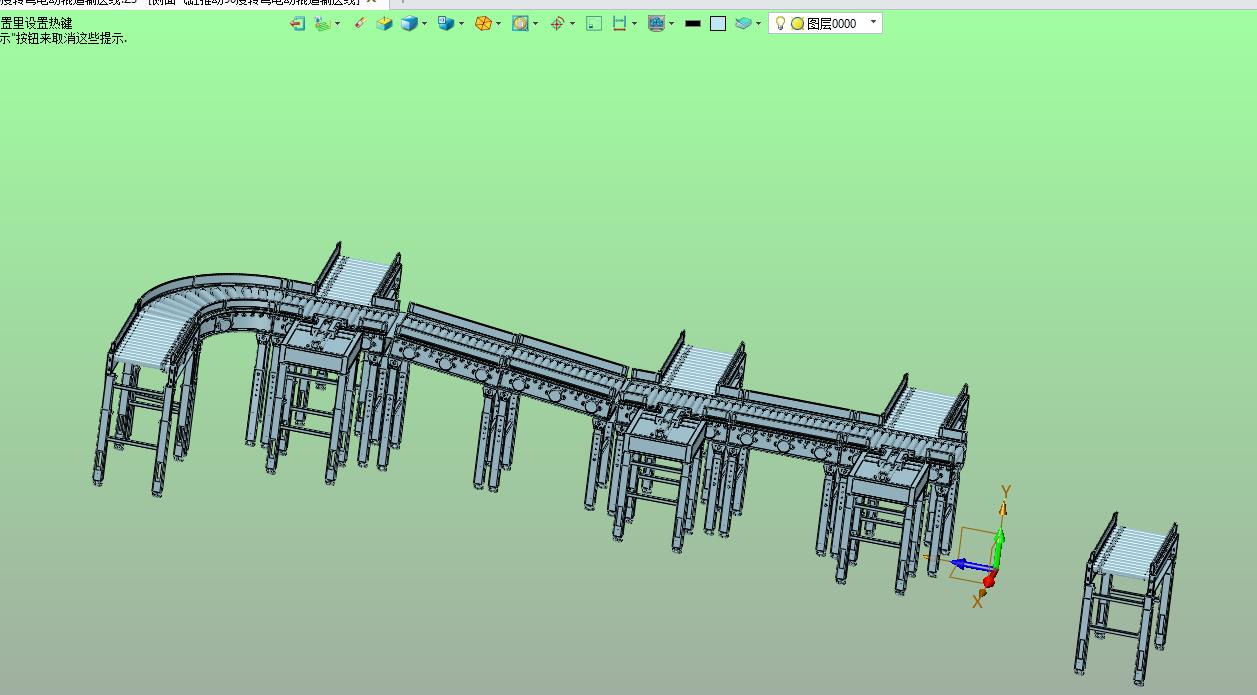Select the dimension measure tool icon
The image size is (1257, 695).
[x=620, y=23]
